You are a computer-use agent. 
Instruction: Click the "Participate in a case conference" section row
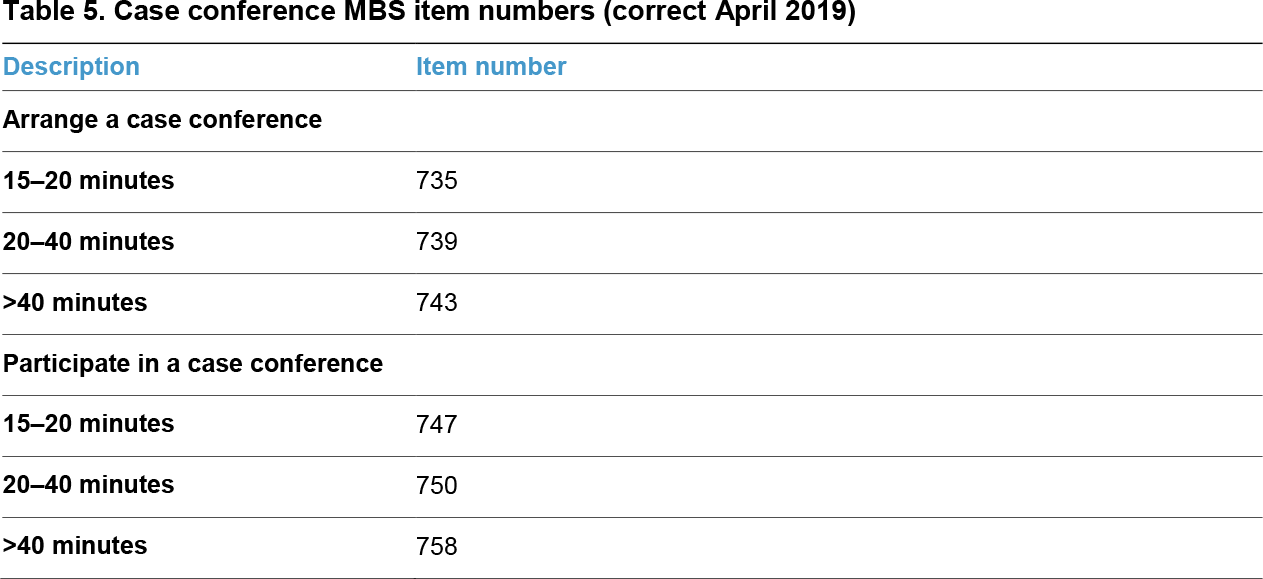193,364
